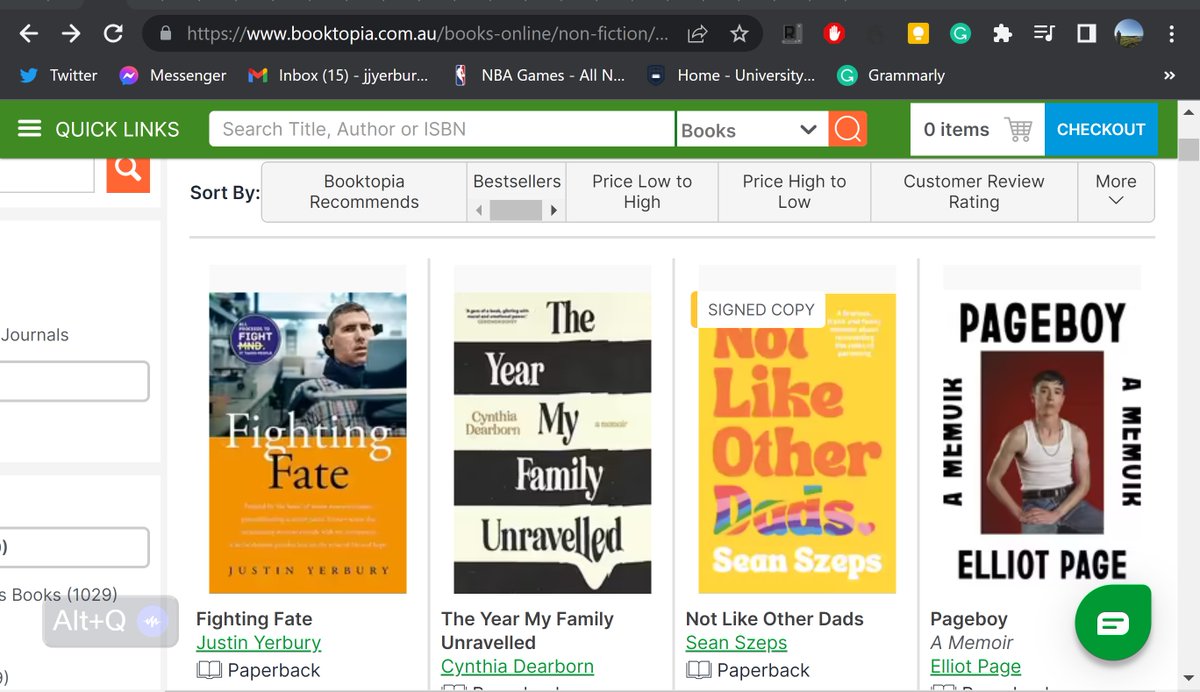The width and height of the screenshot is (1200, 692).
Task: Open the Fighting Fate book cover
Action: 308,442
